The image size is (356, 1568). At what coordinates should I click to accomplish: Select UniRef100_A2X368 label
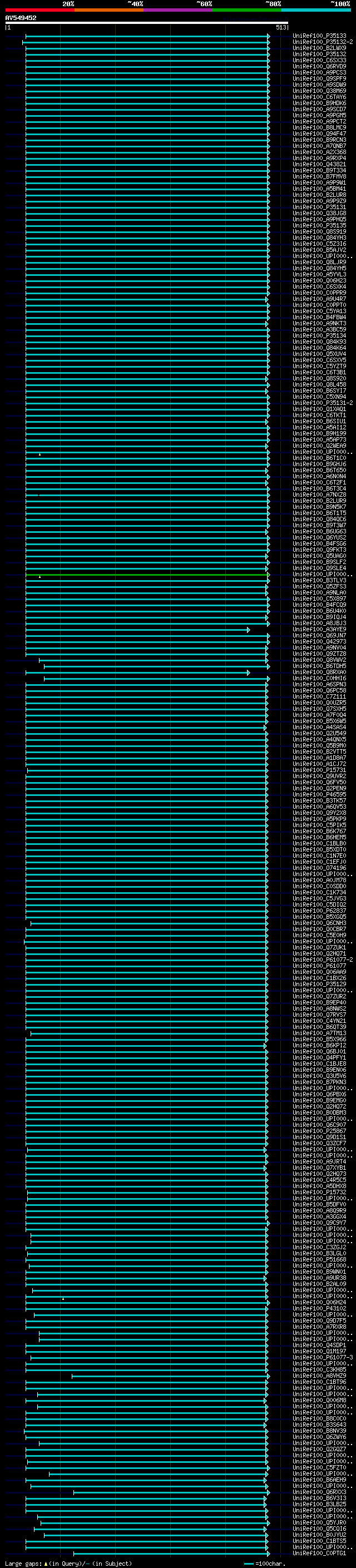point(319,152)
